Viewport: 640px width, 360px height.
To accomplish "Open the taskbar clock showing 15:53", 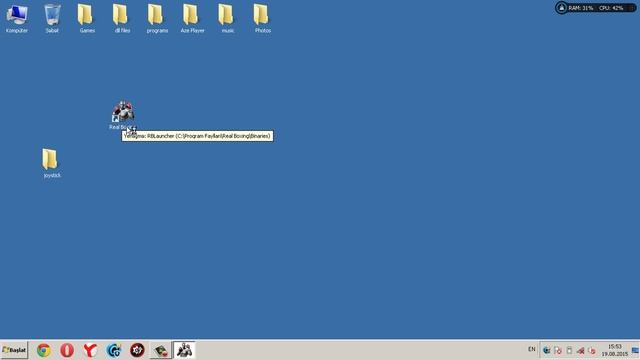I will [614, 350].
